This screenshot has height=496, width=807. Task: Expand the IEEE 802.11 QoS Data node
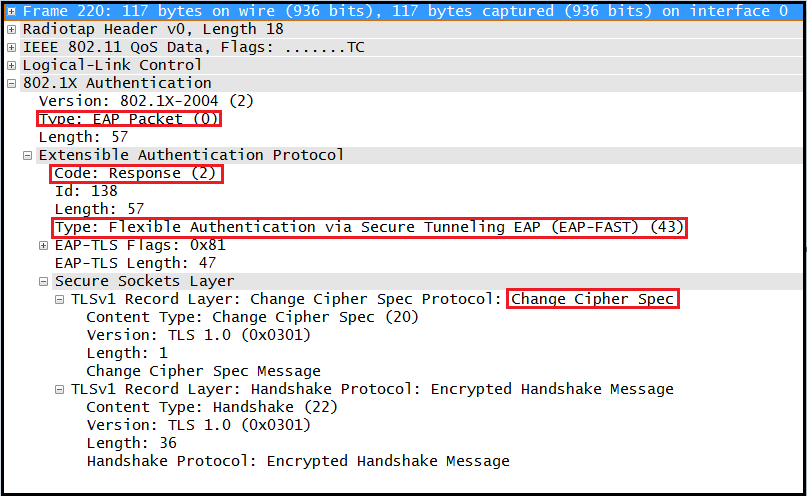click(12, 47)
